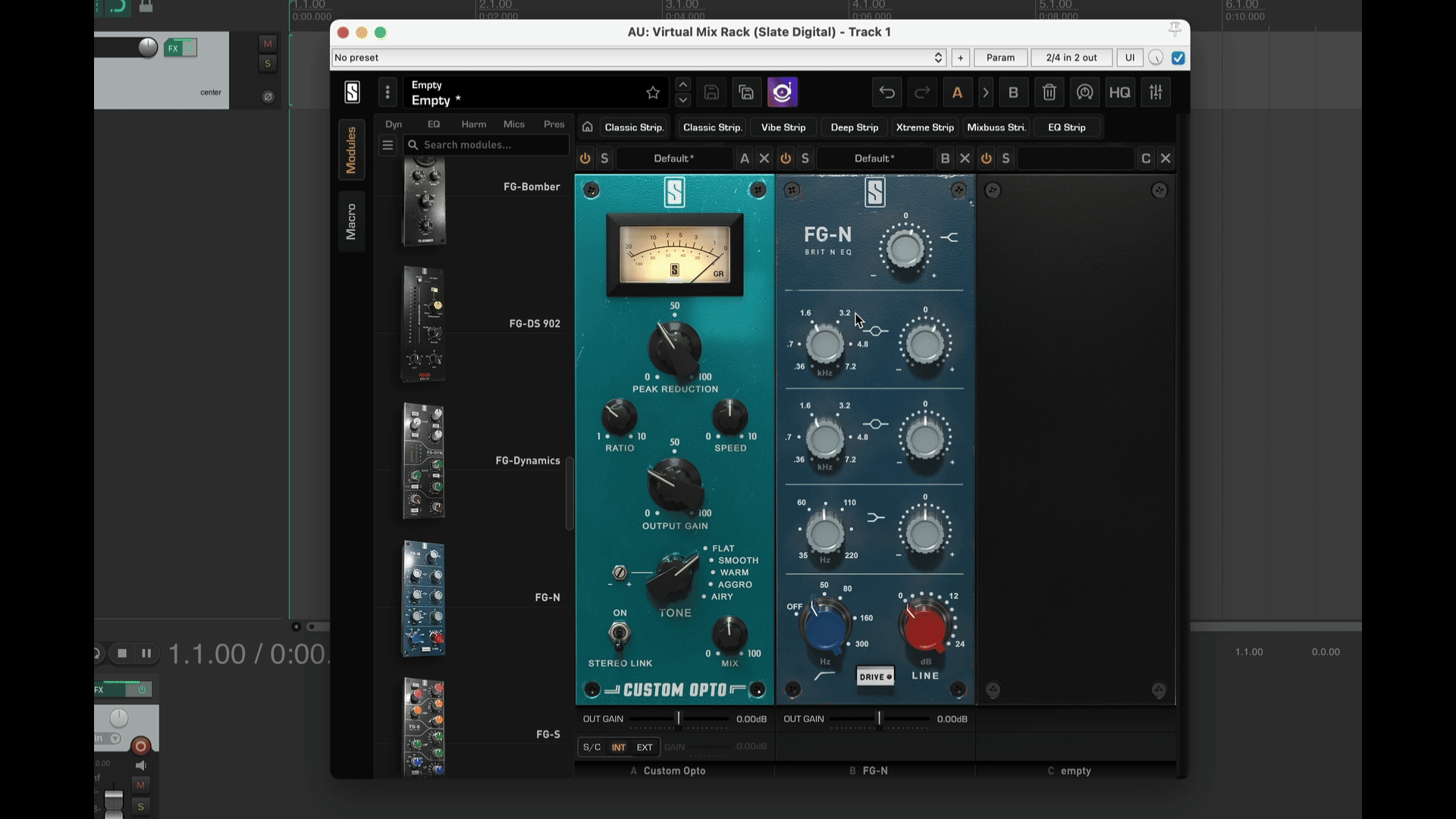Image resolution: width=1456 pixels, height=819 pixels.
Task: Toggle the module list view hamburger icon
Action: click(388, 145)
